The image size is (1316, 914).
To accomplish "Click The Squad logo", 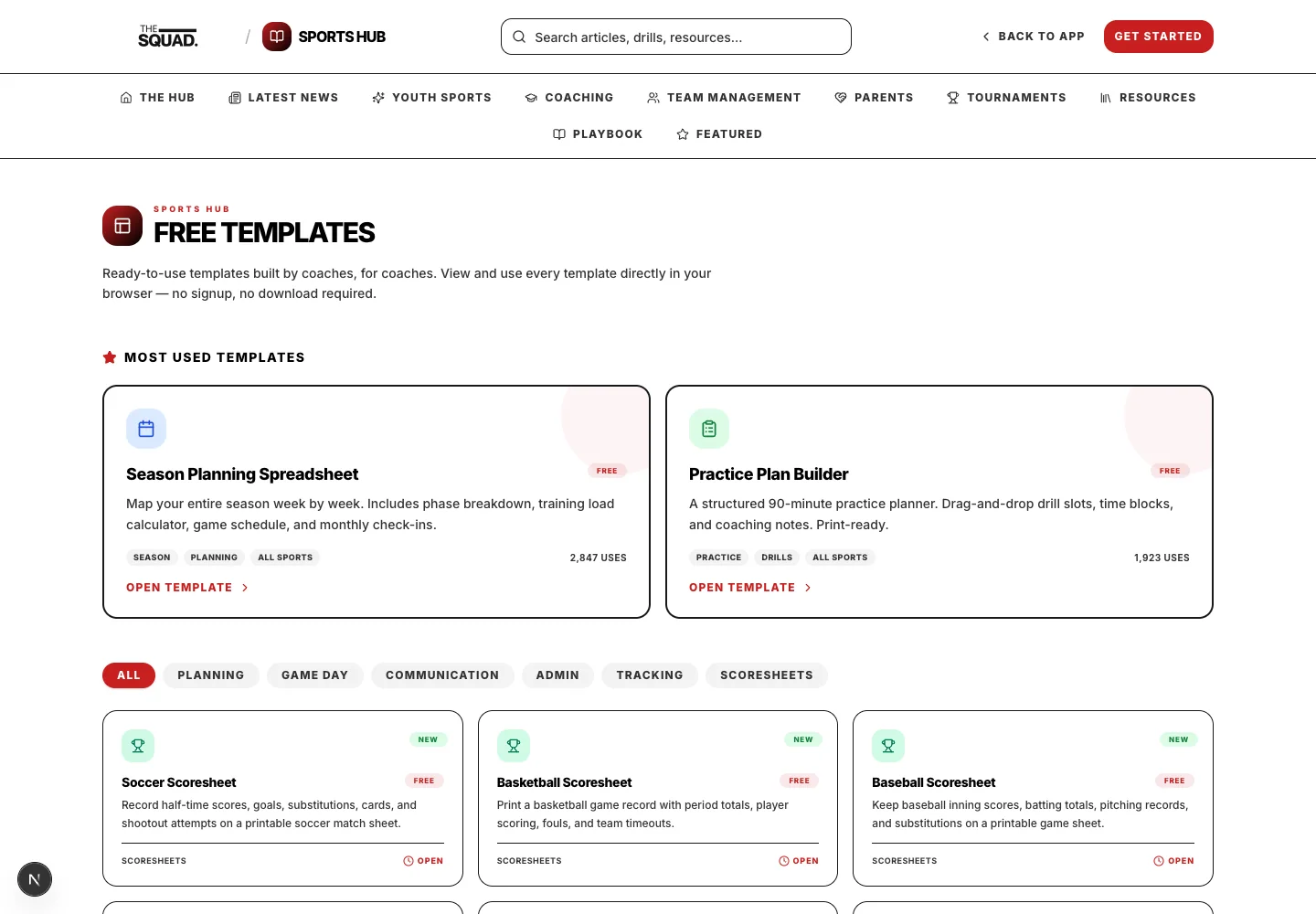I will (x=168, y=37).
